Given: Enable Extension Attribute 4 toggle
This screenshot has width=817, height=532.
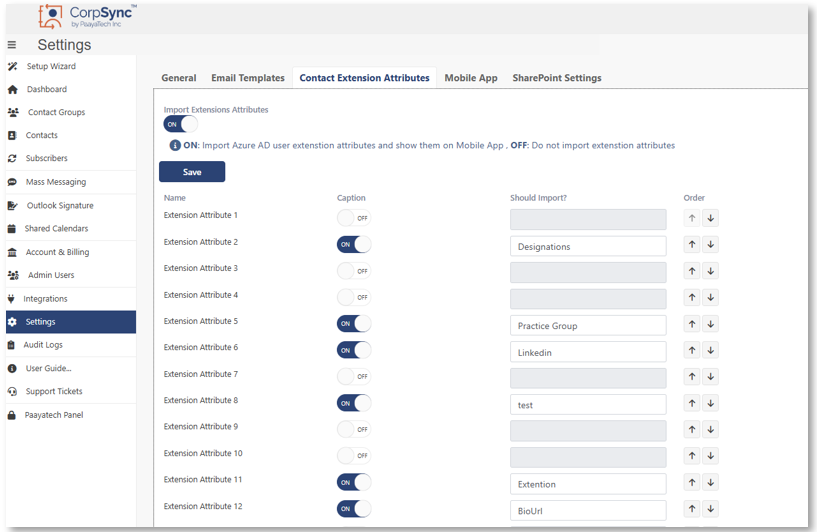Looking at the screenshot, I should click(354, 297).
